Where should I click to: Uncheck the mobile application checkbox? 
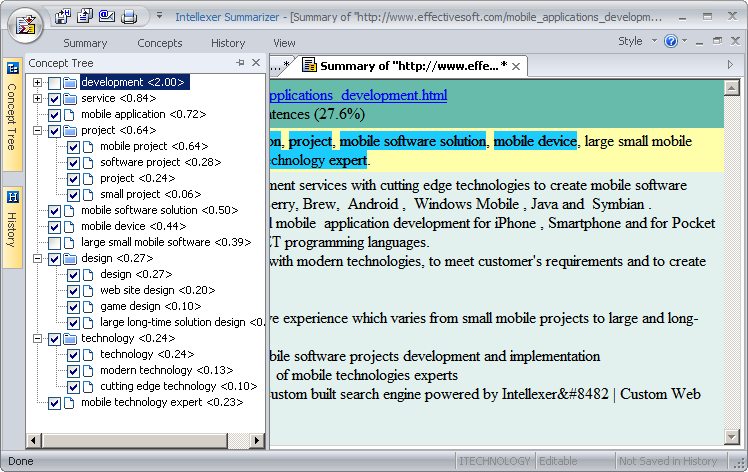[x=55, y=115]
